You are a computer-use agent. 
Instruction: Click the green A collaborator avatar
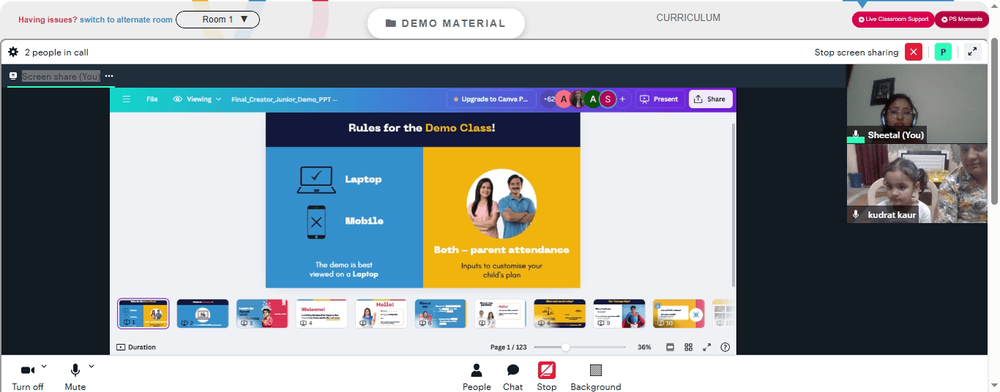click(x=593, y=99)
